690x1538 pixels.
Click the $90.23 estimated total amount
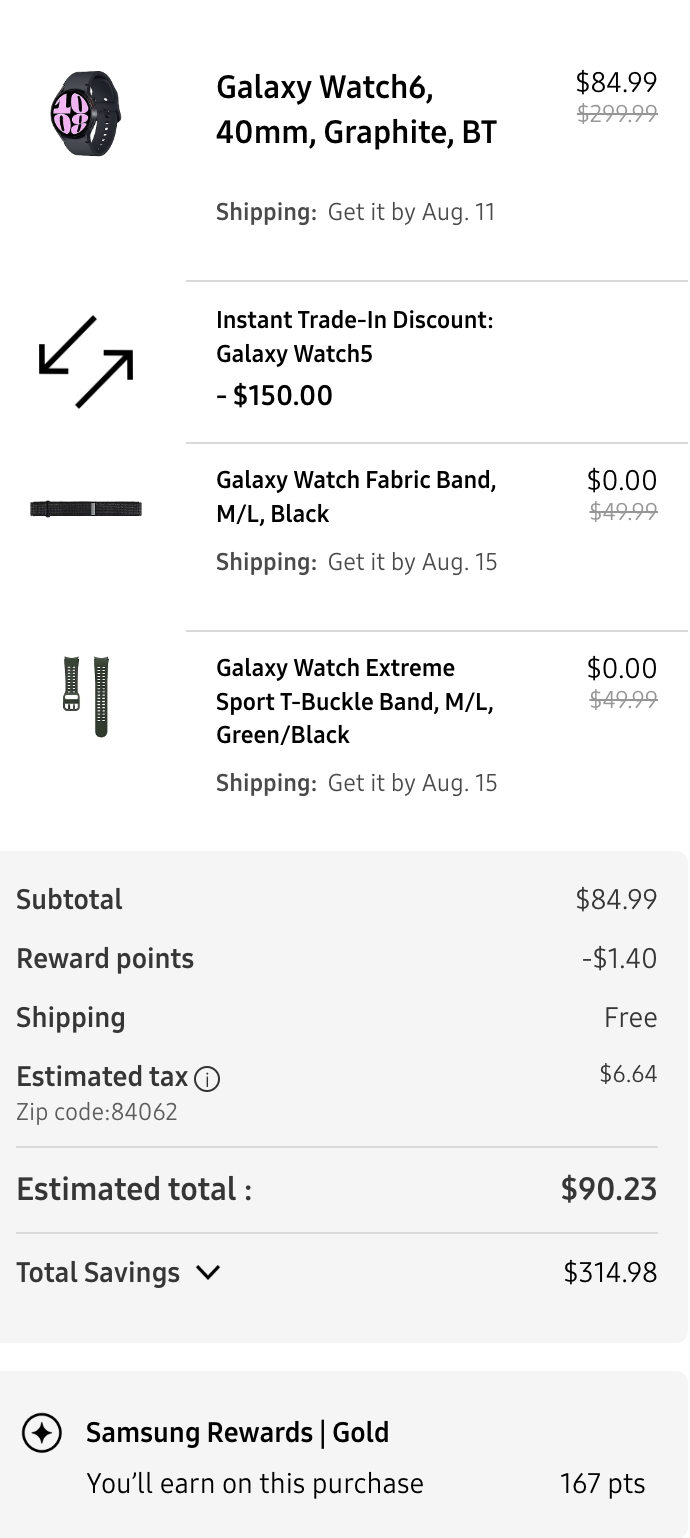(608, 1189)
